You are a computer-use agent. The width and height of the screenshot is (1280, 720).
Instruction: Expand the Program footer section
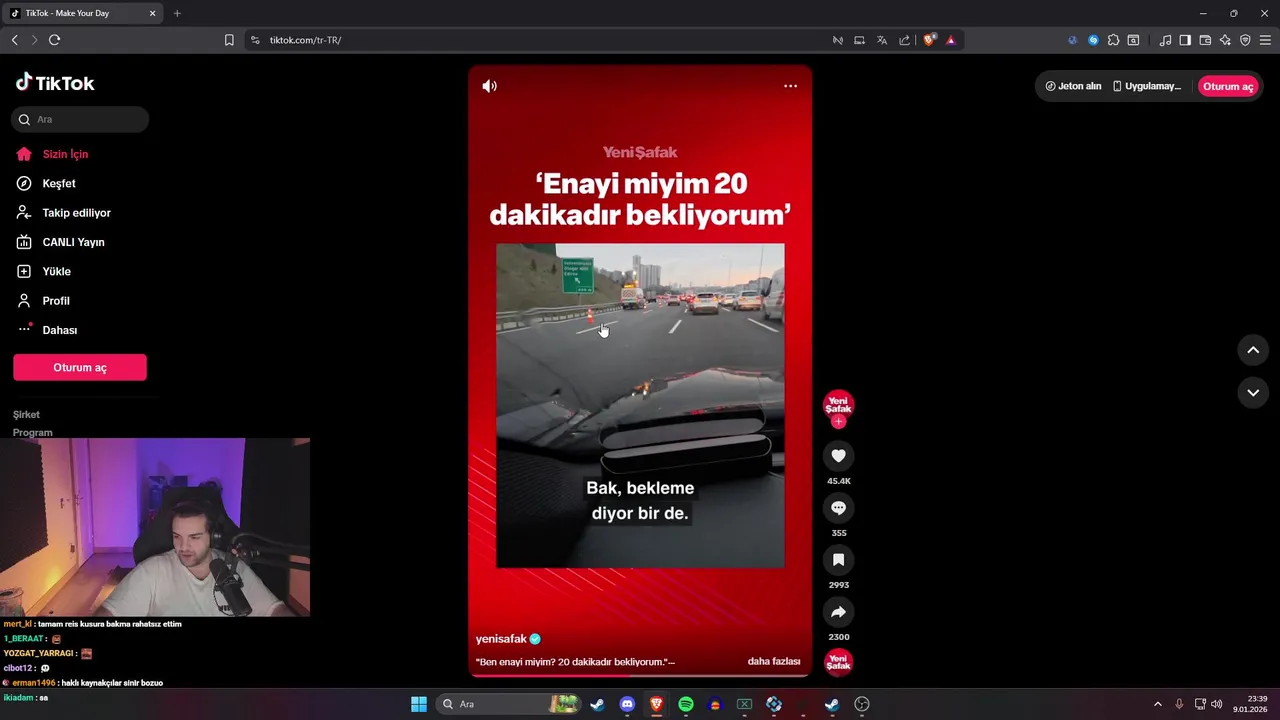[x=33, y=432]
